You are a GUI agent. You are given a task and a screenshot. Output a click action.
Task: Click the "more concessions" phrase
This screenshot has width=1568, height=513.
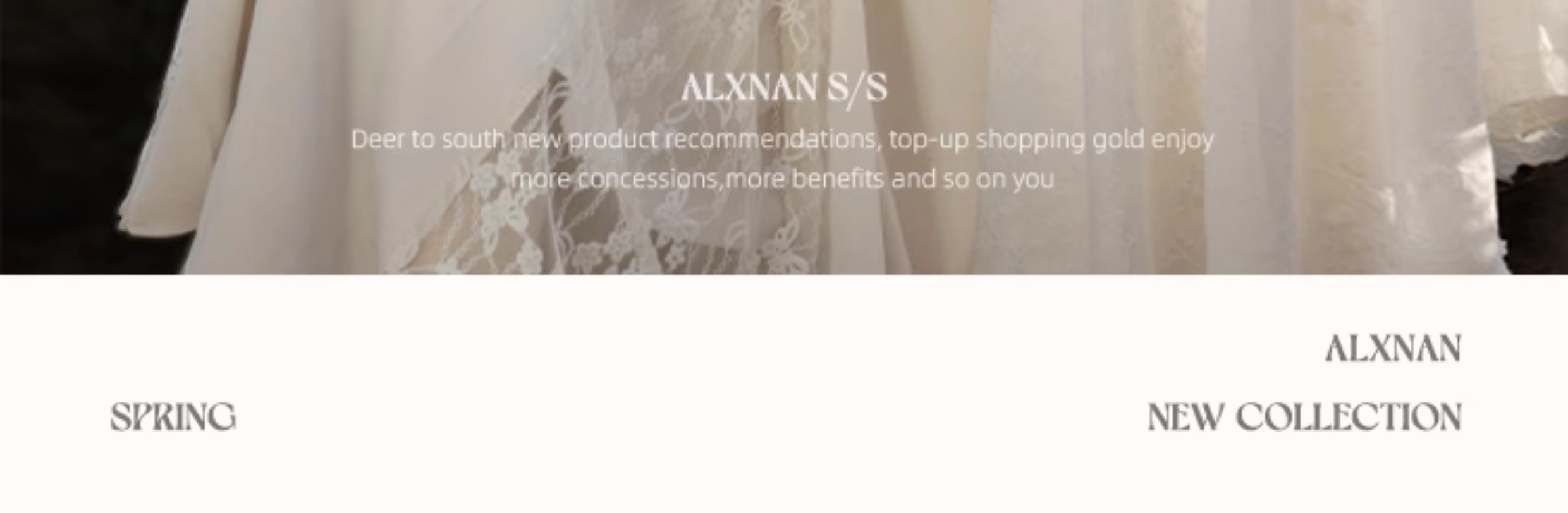click(x=615, y=179)
